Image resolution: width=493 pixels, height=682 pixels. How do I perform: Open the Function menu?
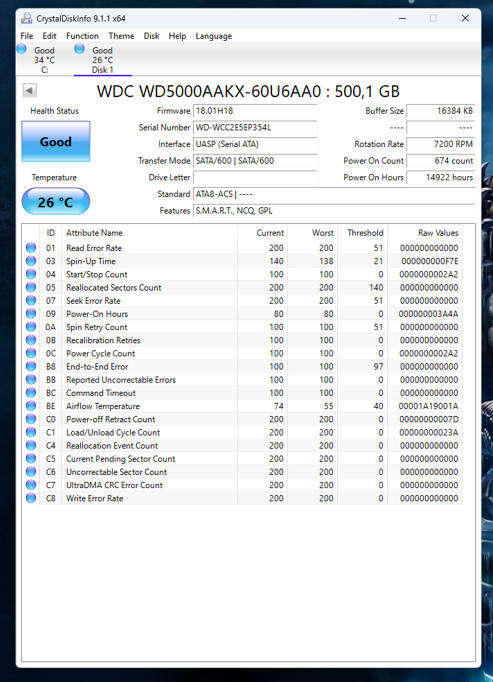(82, 36)
